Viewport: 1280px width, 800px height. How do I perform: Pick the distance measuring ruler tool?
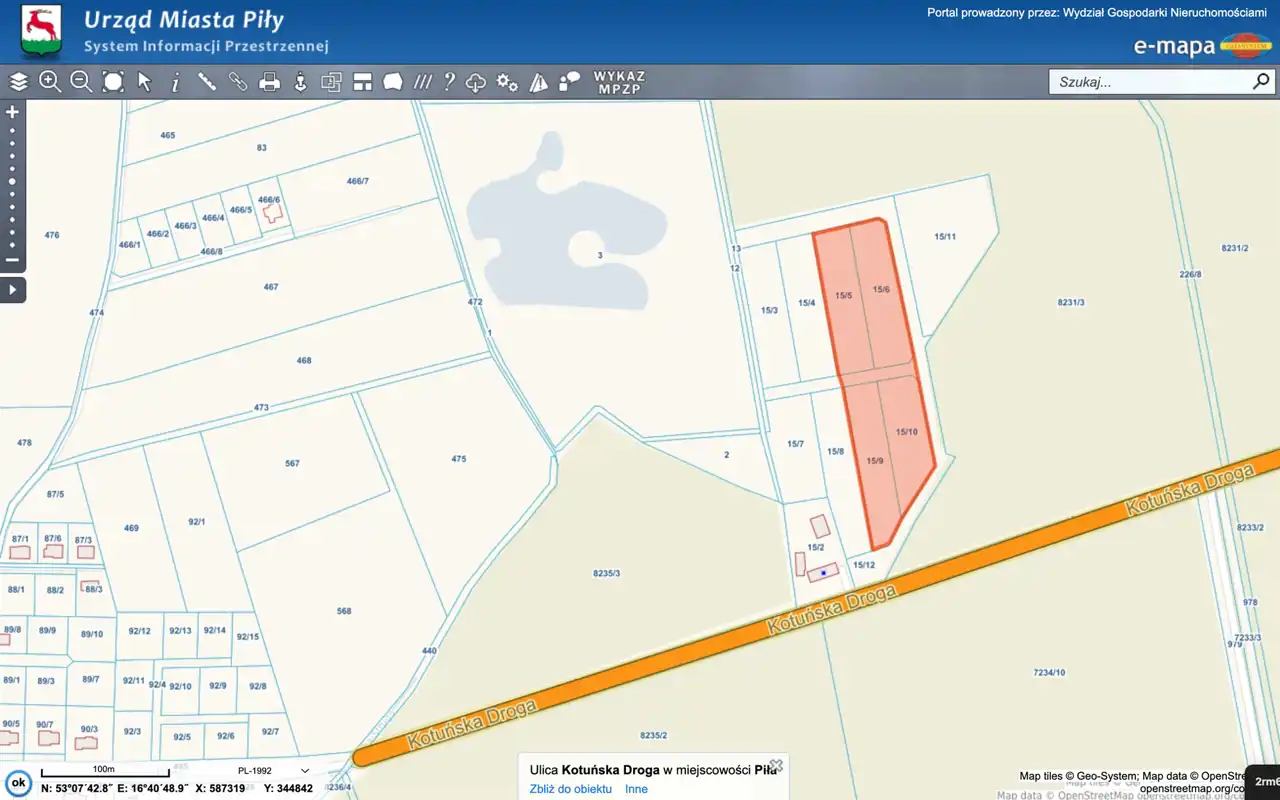[x=207, y=82]
